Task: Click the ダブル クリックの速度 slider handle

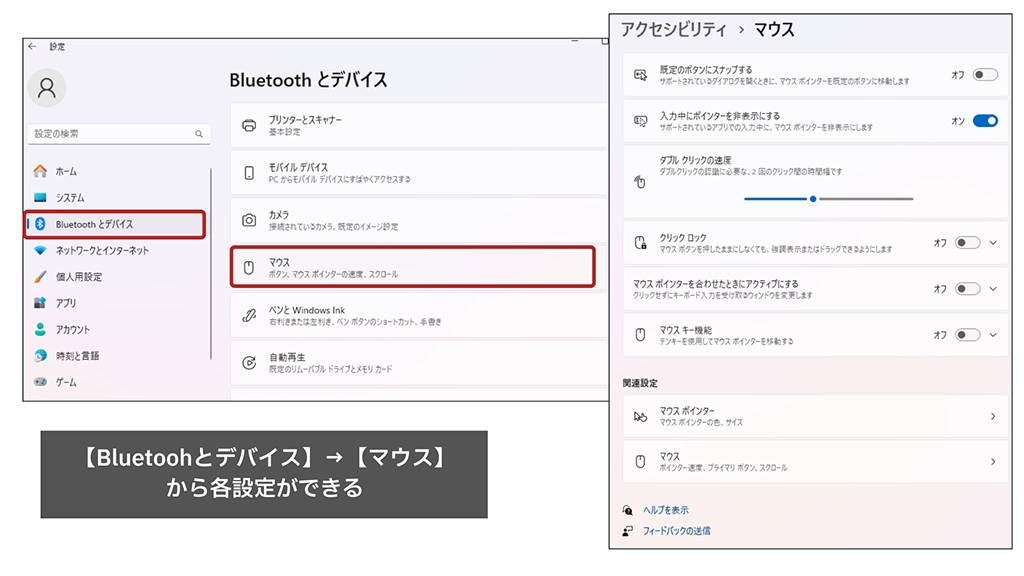Action: click(x=813, y=199)
